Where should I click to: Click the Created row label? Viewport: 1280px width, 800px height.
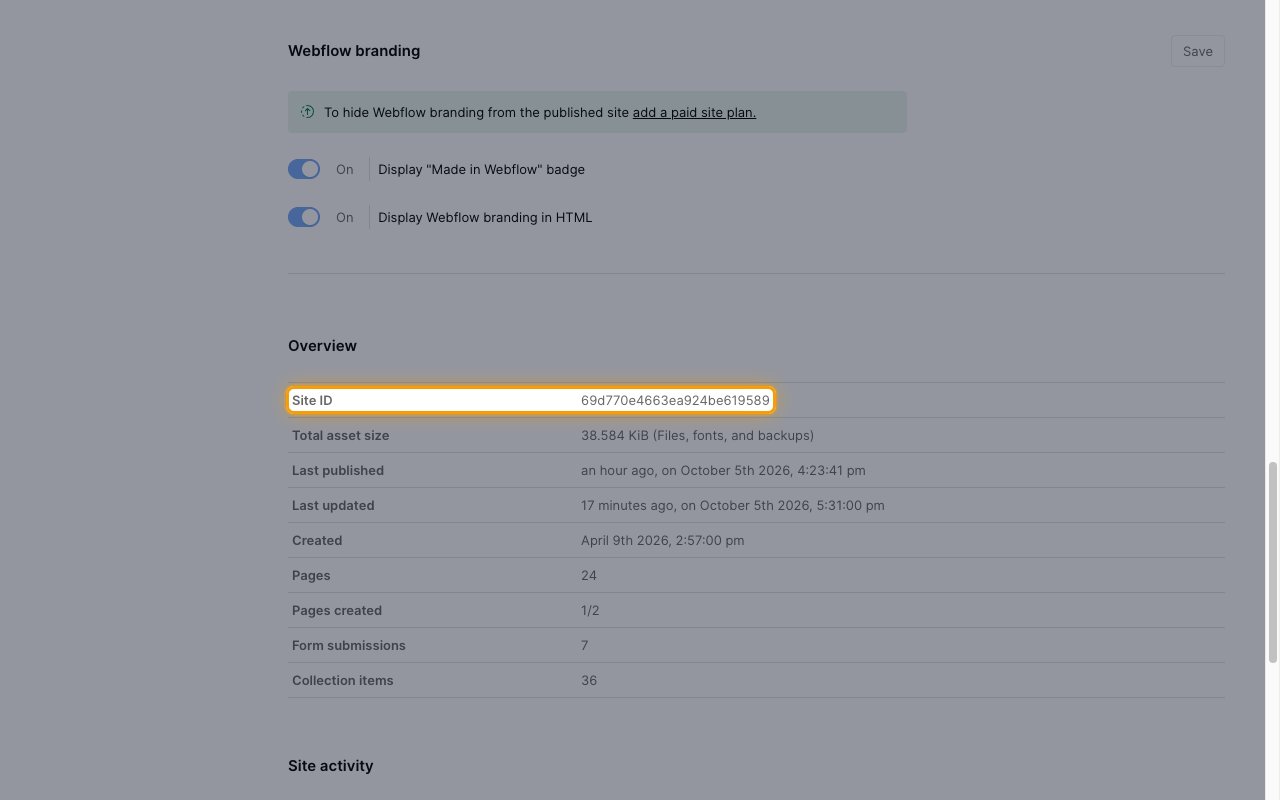[317, 540]
